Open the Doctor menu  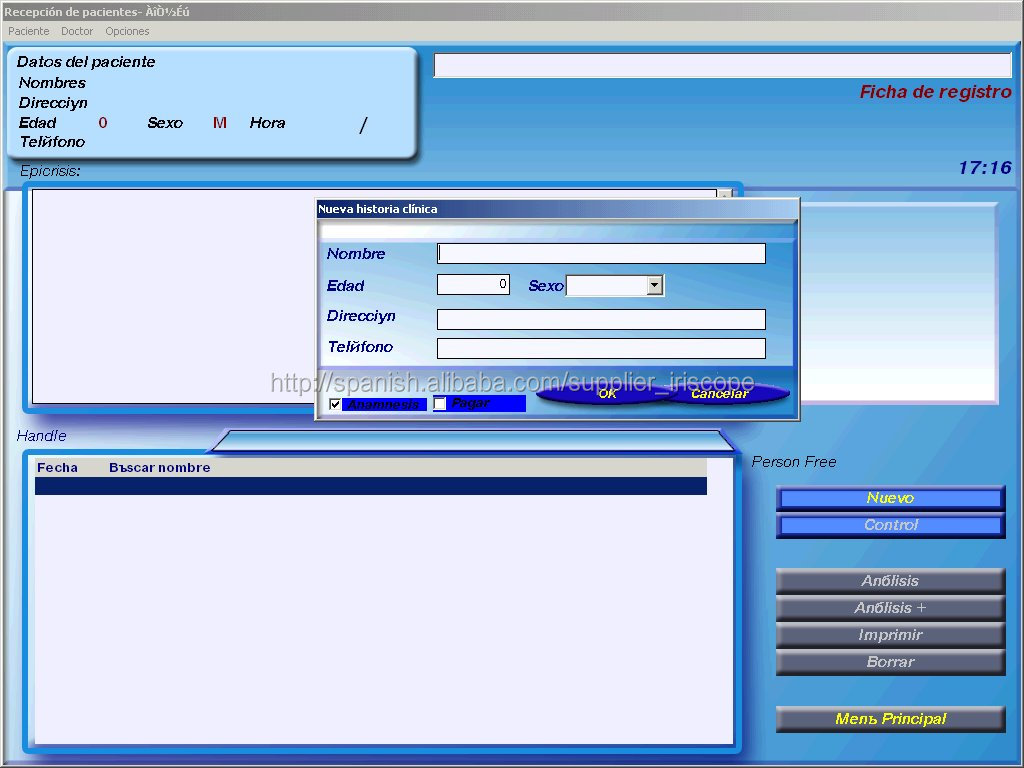click(x=77, y=31)
